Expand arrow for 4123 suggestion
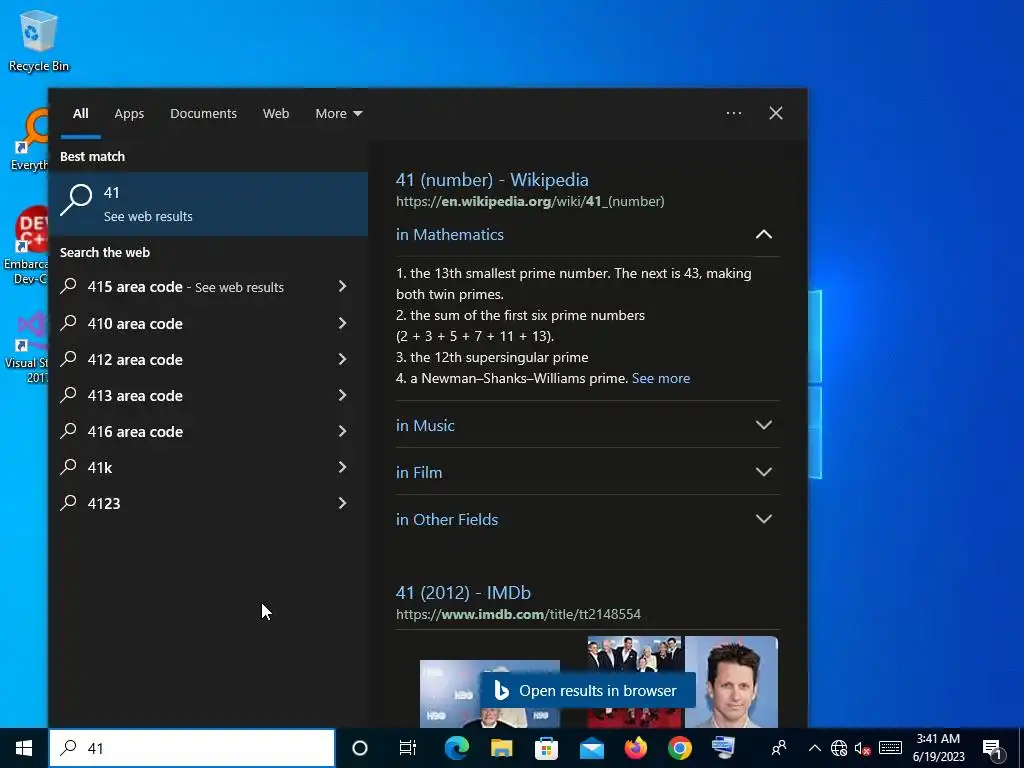Viewport: 1024px width, 768px height. pos(342,503)
